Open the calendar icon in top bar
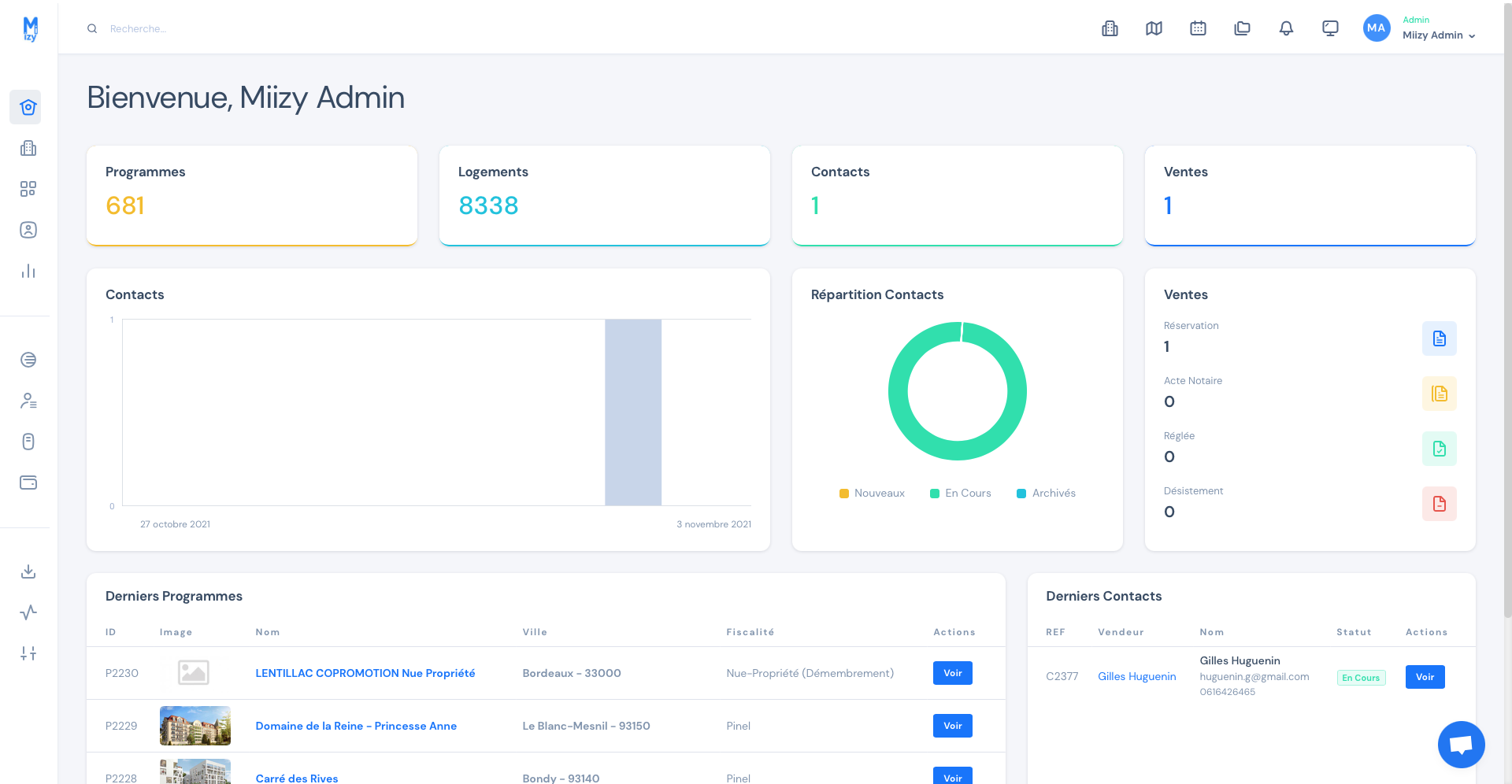 (x=1198, y=28)
